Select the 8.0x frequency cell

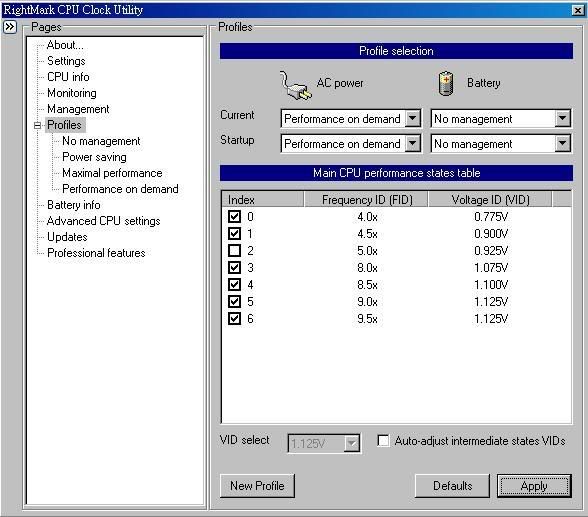pos(367,268)
